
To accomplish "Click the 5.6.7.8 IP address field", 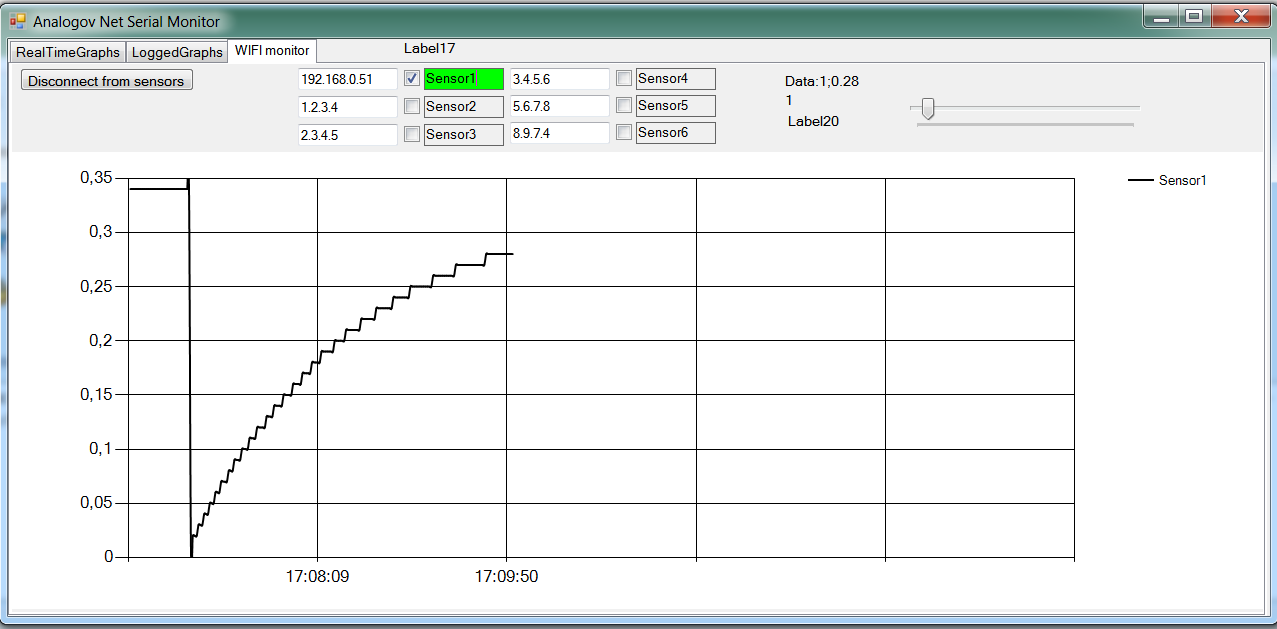I will point(559,106).
